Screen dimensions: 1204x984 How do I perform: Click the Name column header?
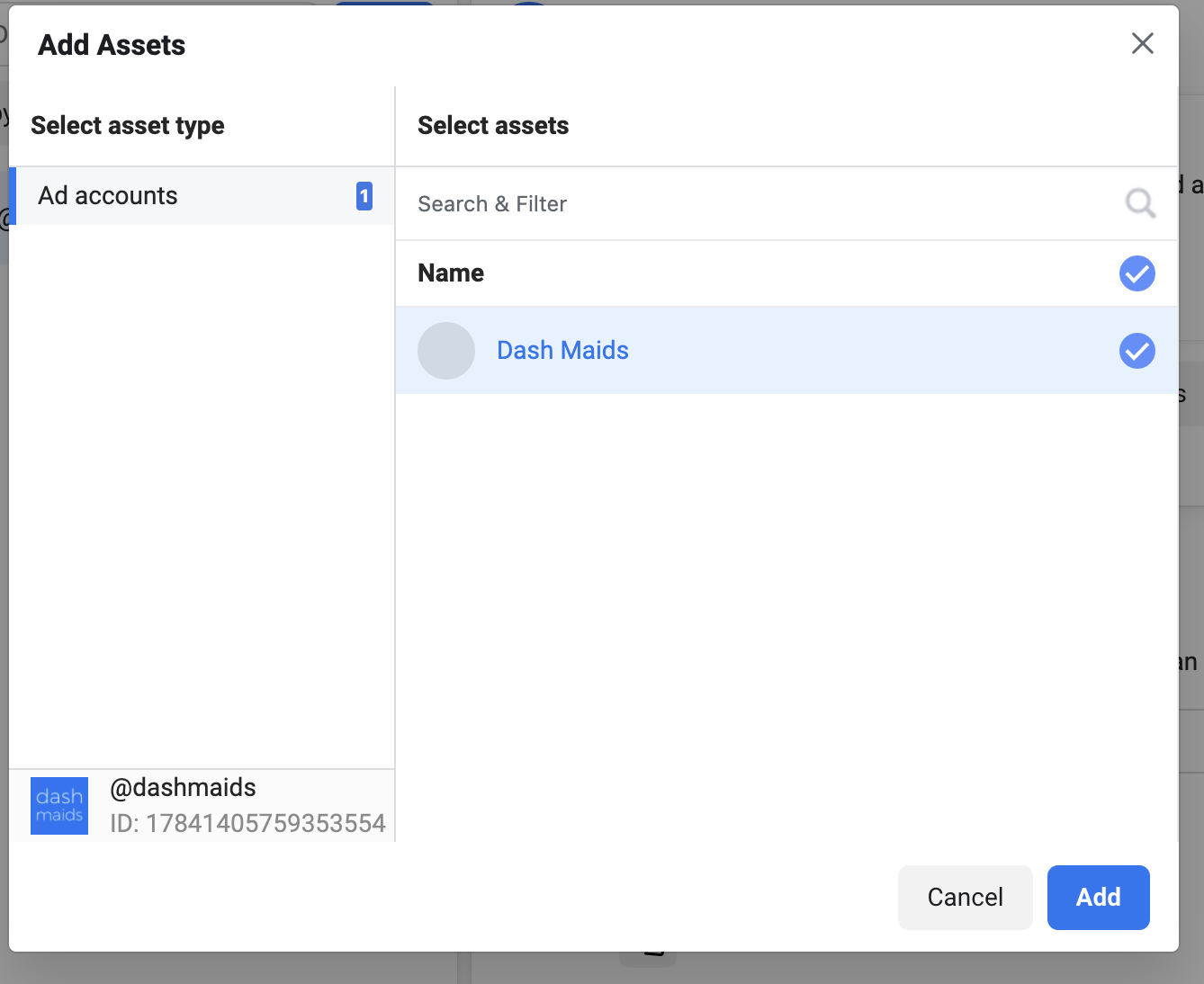coord(451,273)
